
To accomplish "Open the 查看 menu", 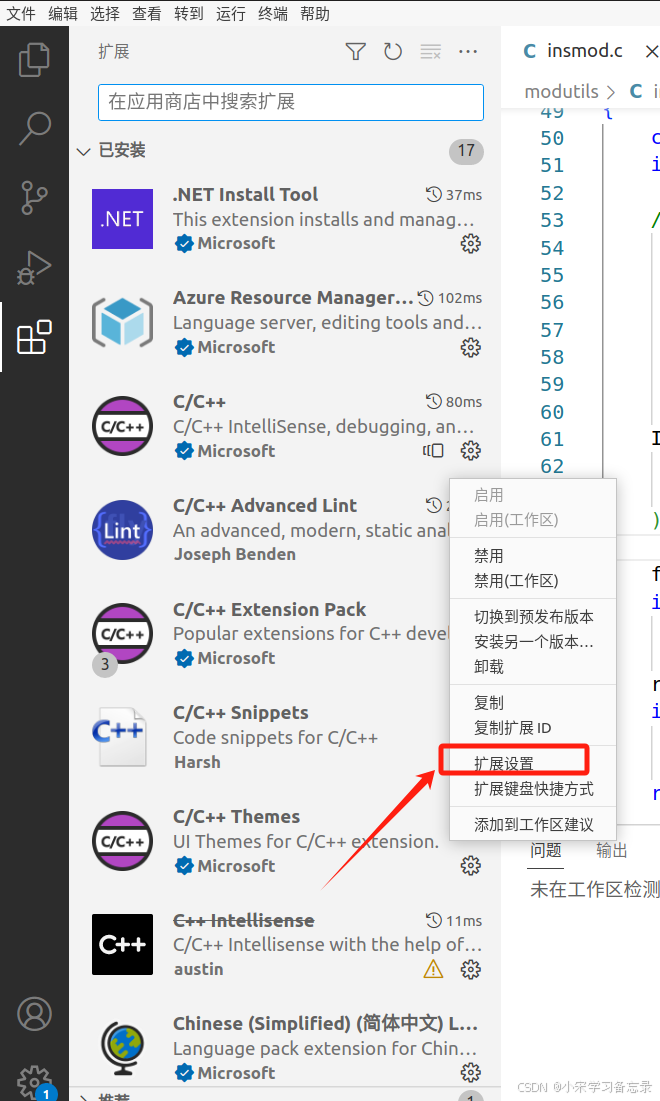I will point(147,13).
